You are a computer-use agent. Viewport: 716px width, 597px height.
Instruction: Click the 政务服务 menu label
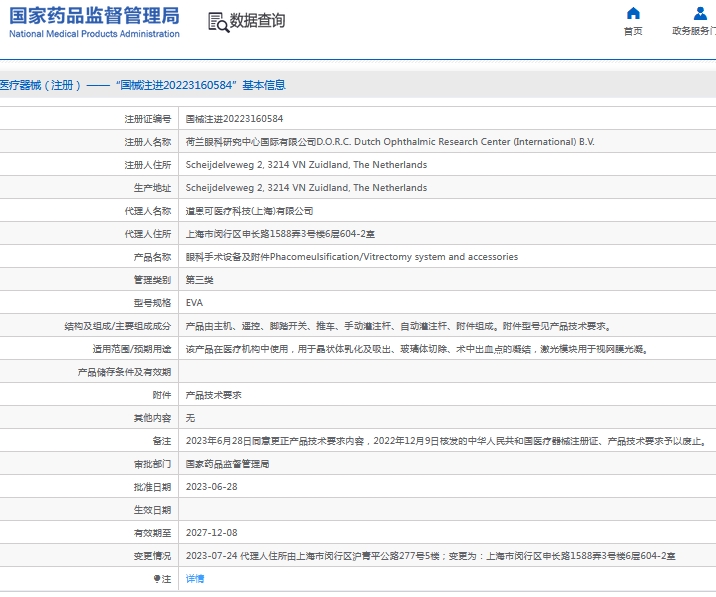click(694, 31)
